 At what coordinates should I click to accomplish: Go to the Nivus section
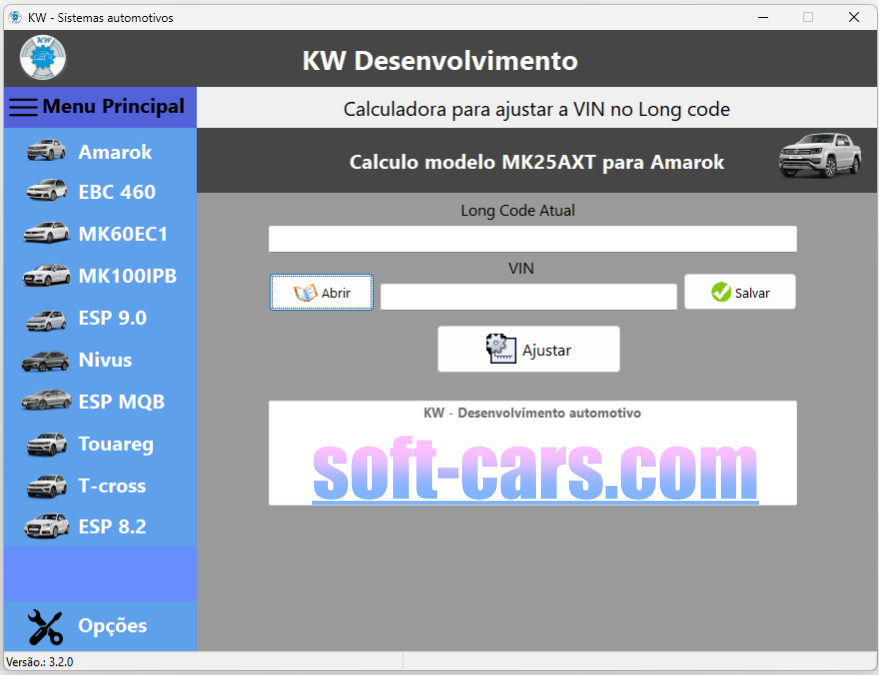pyautogui.click(x=105, y=360)
